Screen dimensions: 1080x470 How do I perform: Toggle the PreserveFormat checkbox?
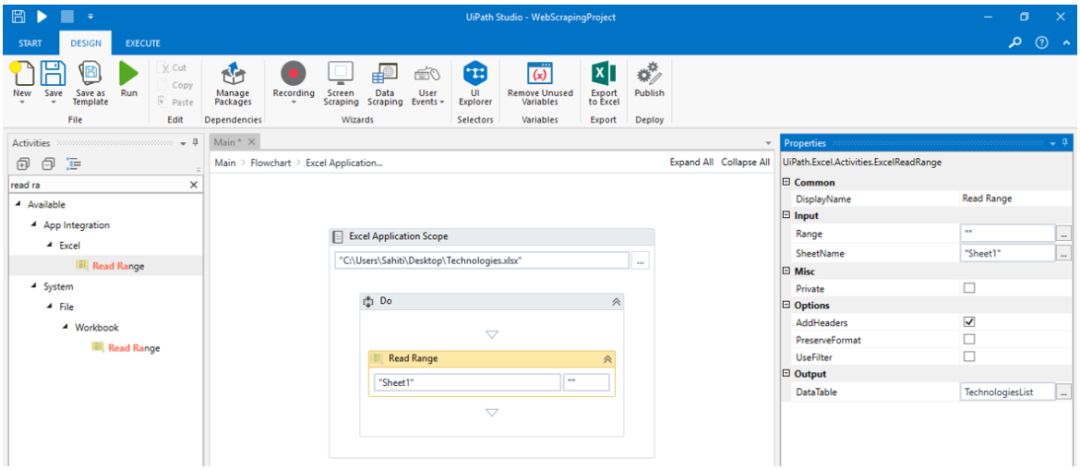(969, 339)
